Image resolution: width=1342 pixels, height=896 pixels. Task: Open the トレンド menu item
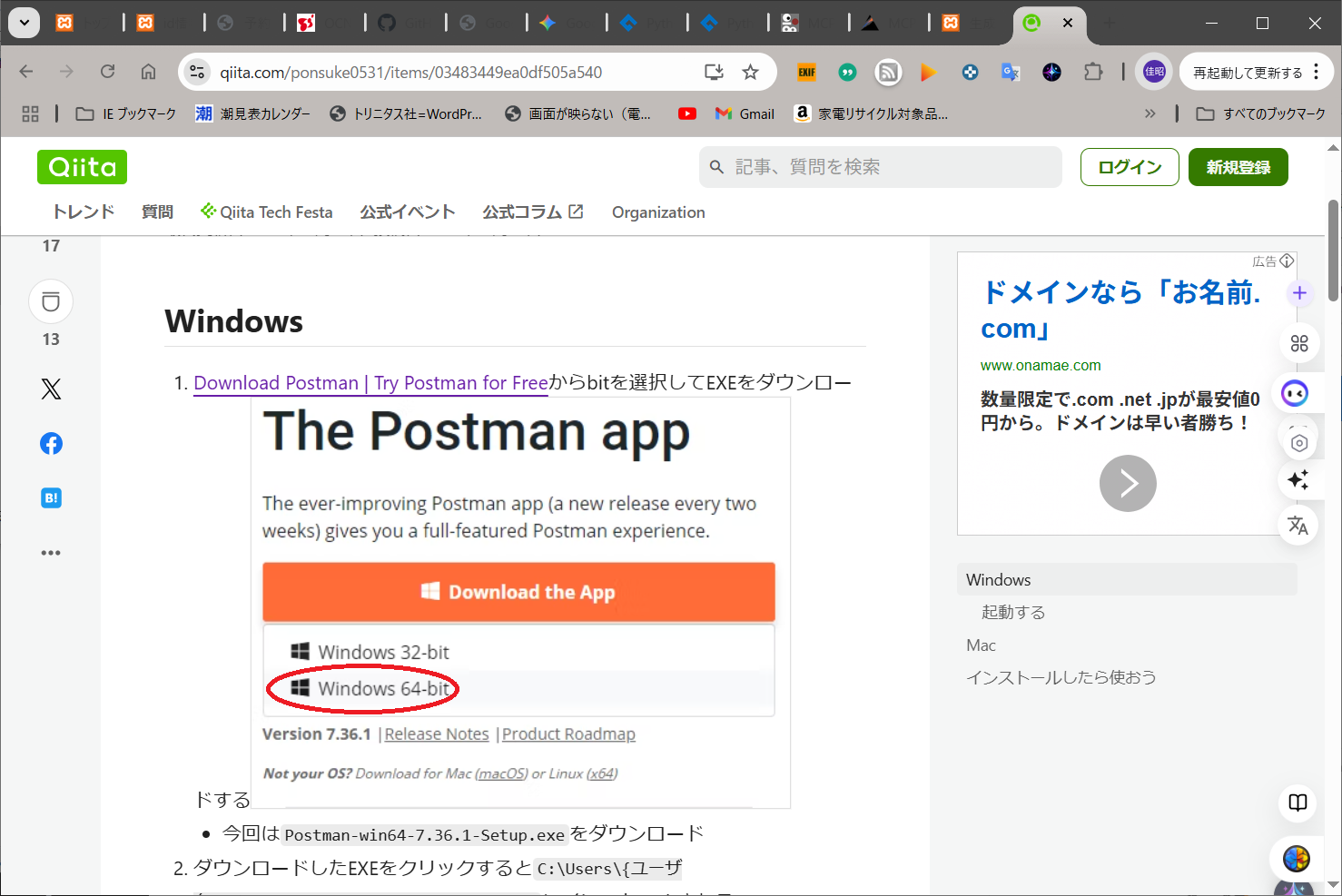point(83,212)
